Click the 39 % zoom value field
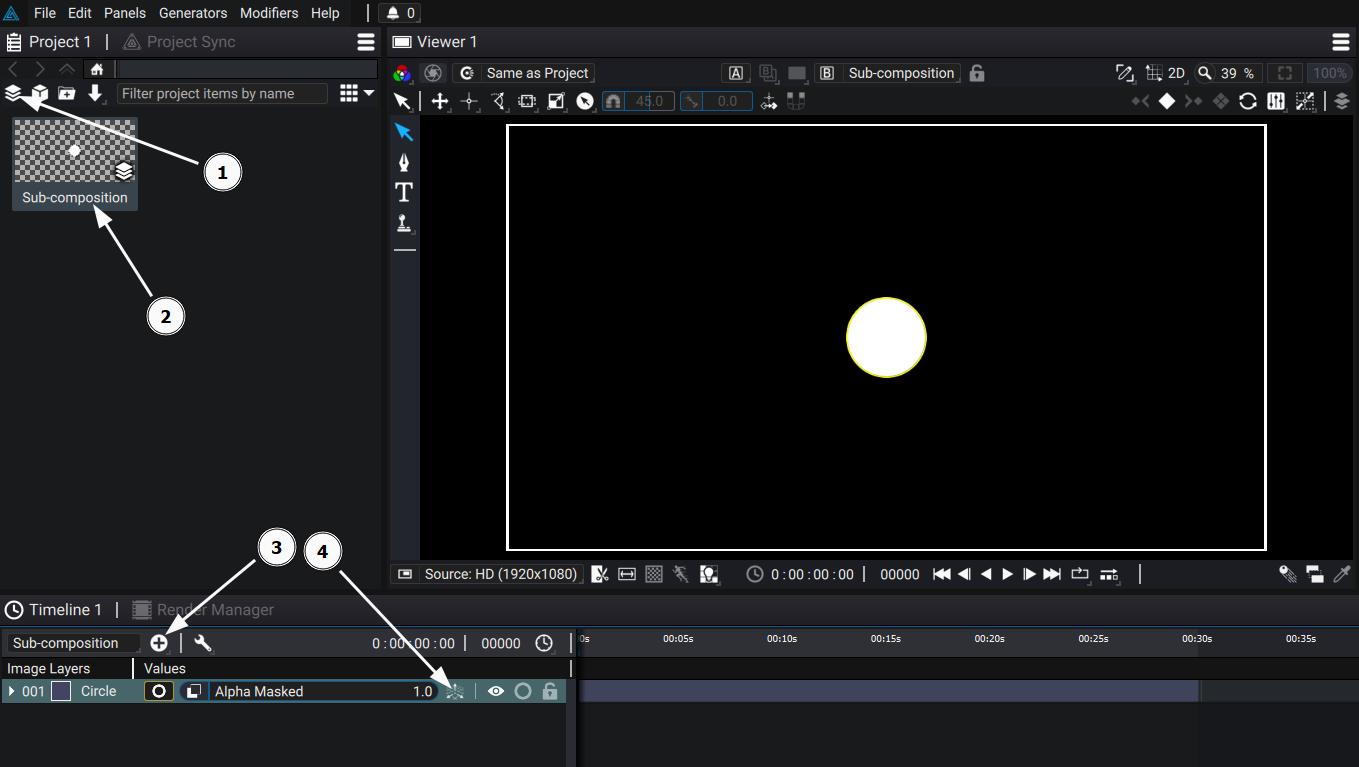 click(x=1236, y=73)
